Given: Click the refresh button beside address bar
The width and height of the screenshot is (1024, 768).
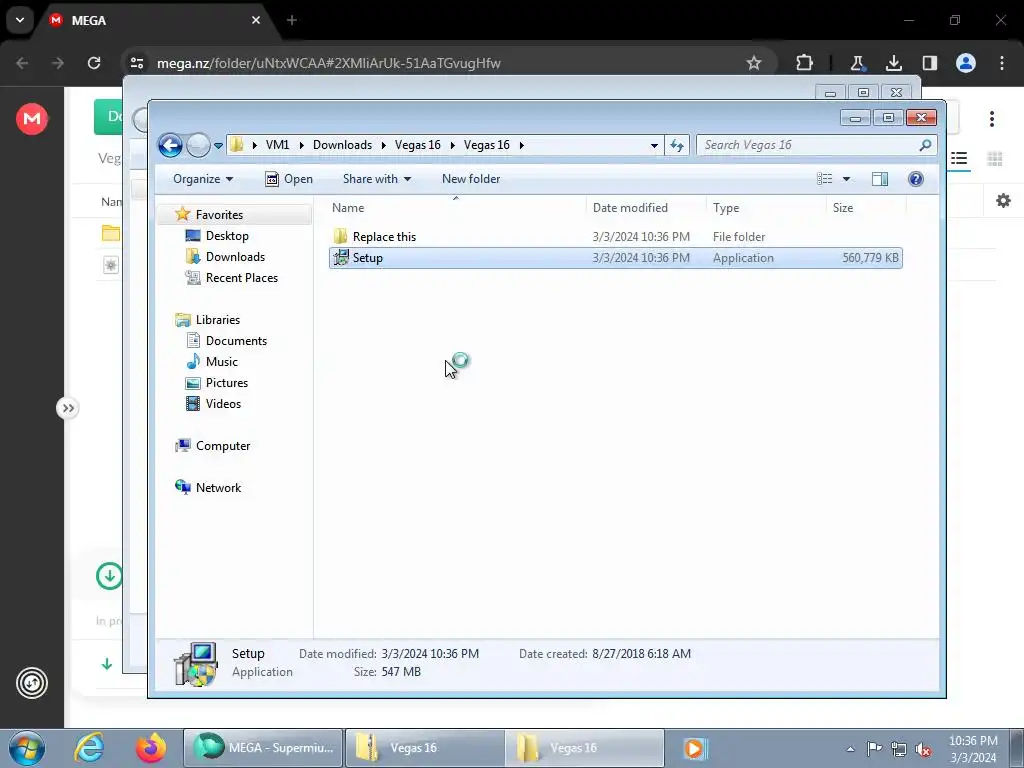Looking at the screenshot, I should 677,145.
